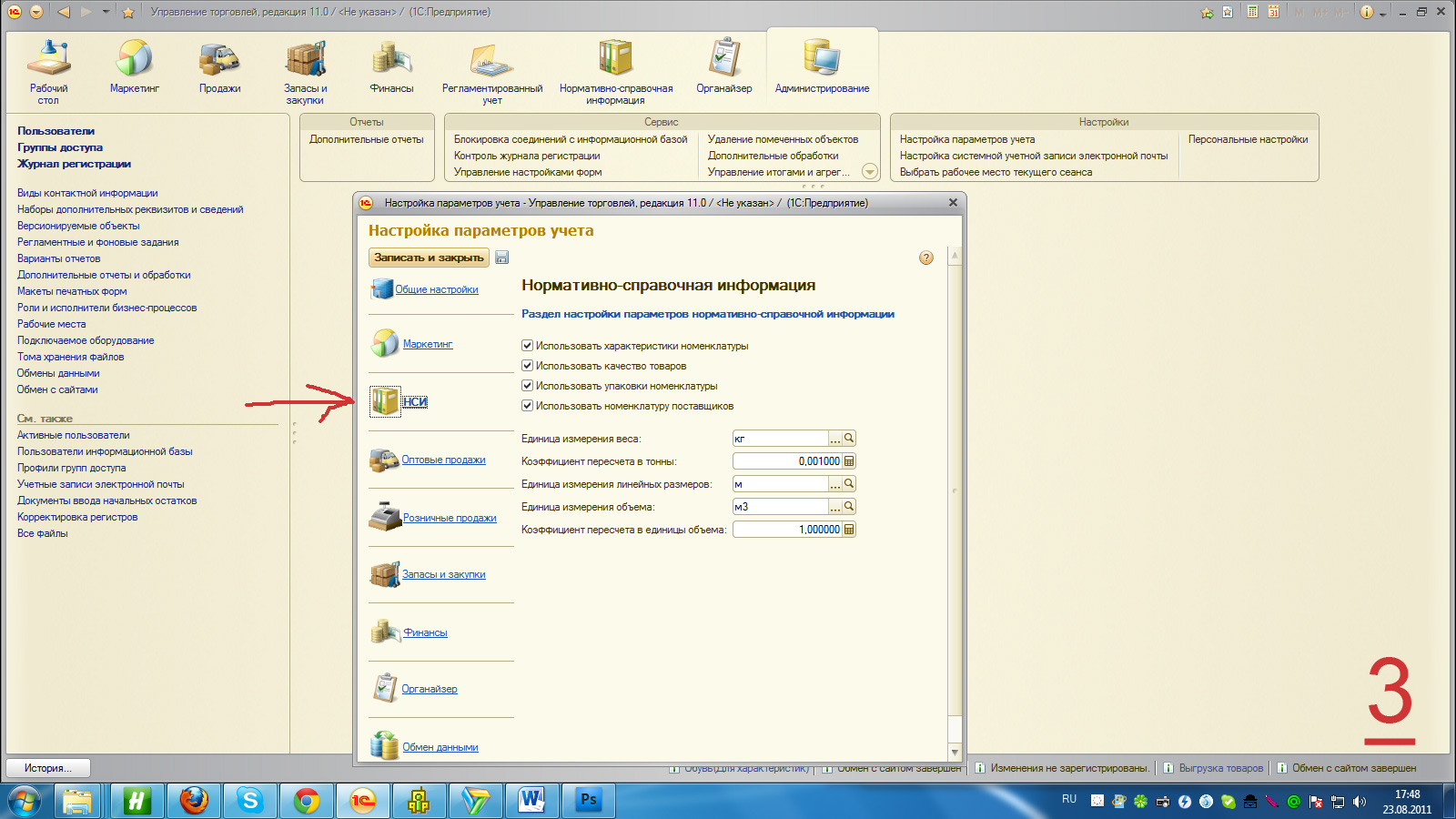Open the Маркетинг section icon

point(134,58)
